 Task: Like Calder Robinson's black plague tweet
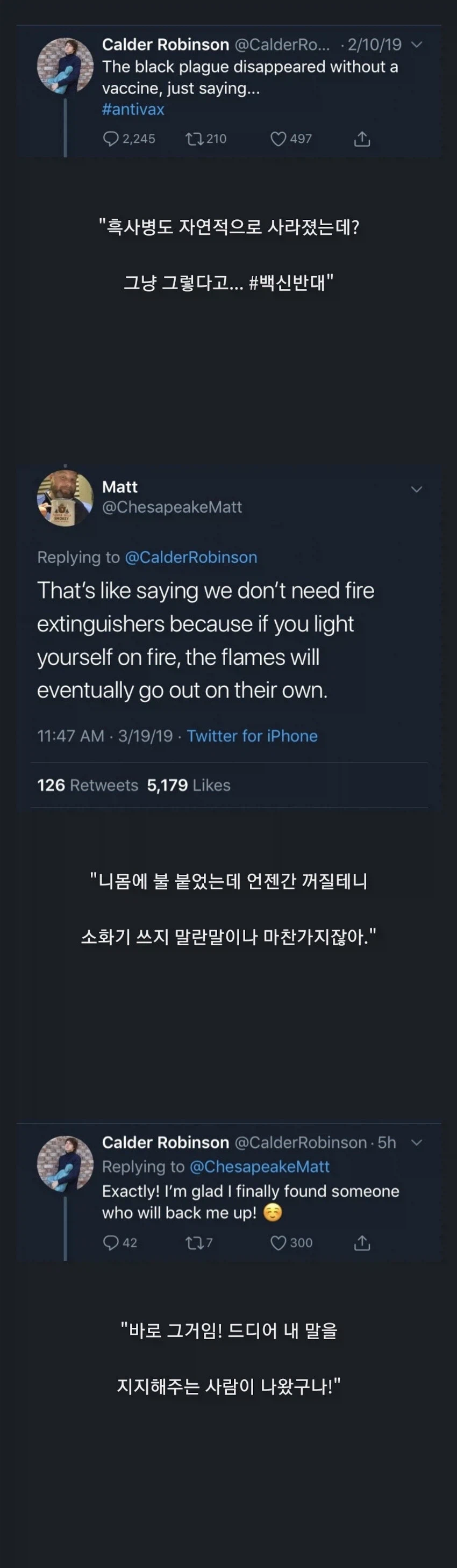coord(277,139)
